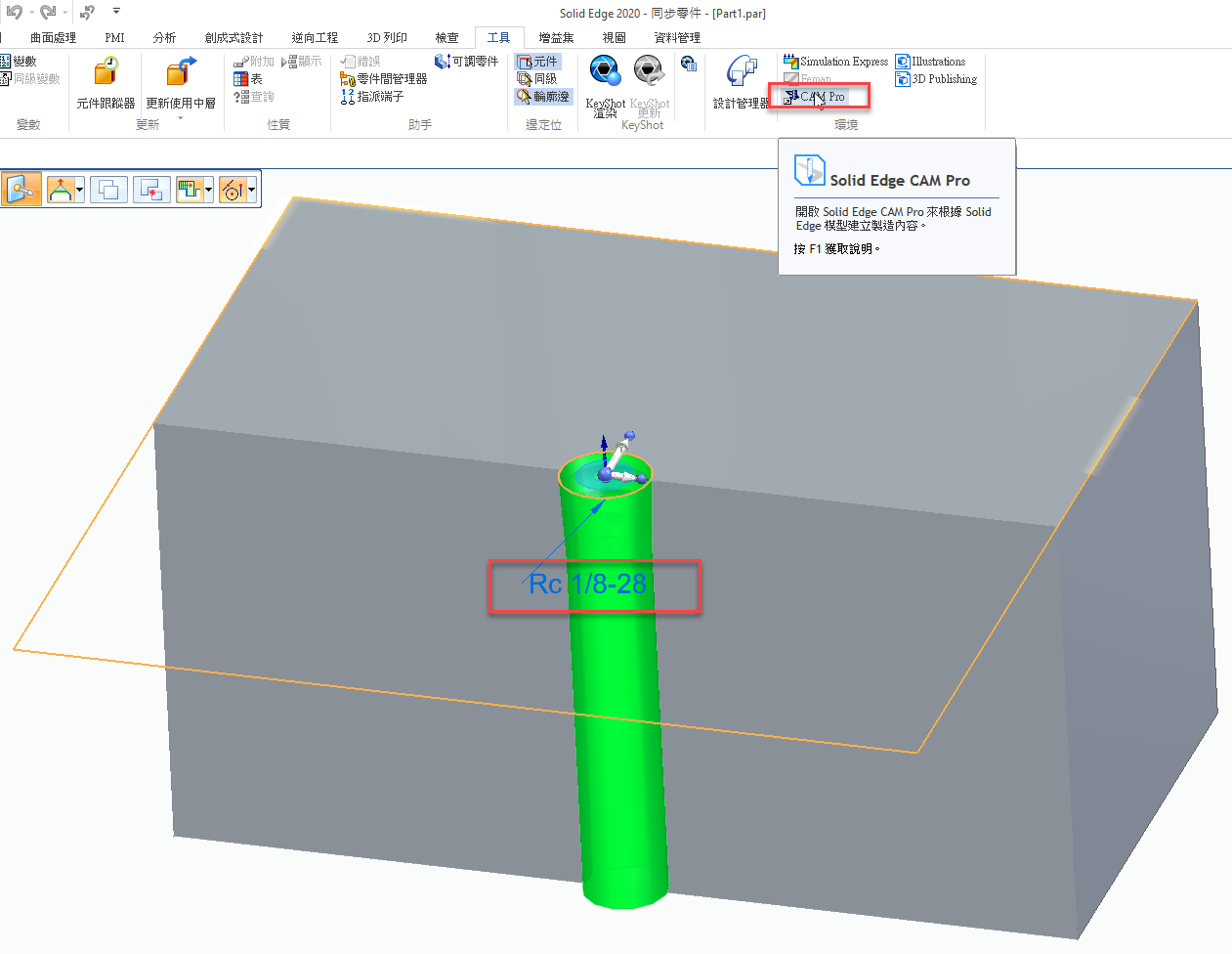The width and height of the screenshot is (1232, 954).
Task: Select the Rc 1/8-28 thread callout
Action: point(587,585)
